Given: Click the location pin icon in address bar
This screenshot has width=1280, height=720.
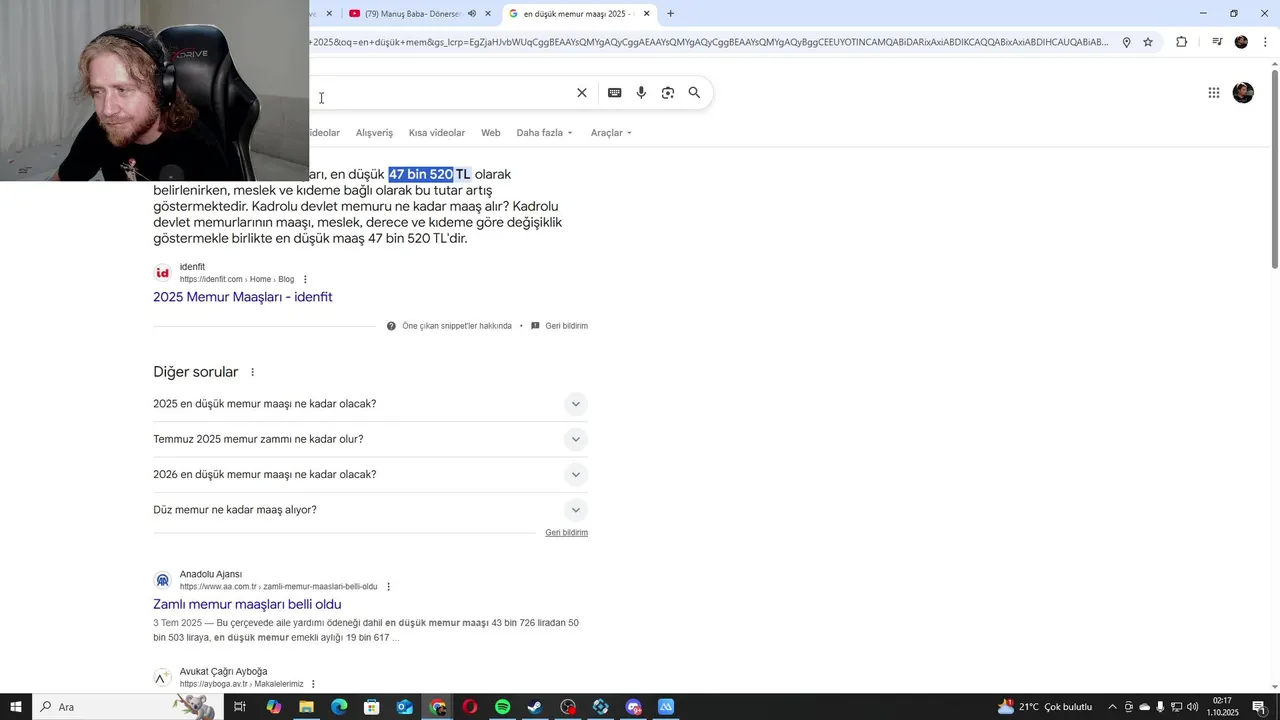Looking at the screenshot, I should tap(1126, 42).
